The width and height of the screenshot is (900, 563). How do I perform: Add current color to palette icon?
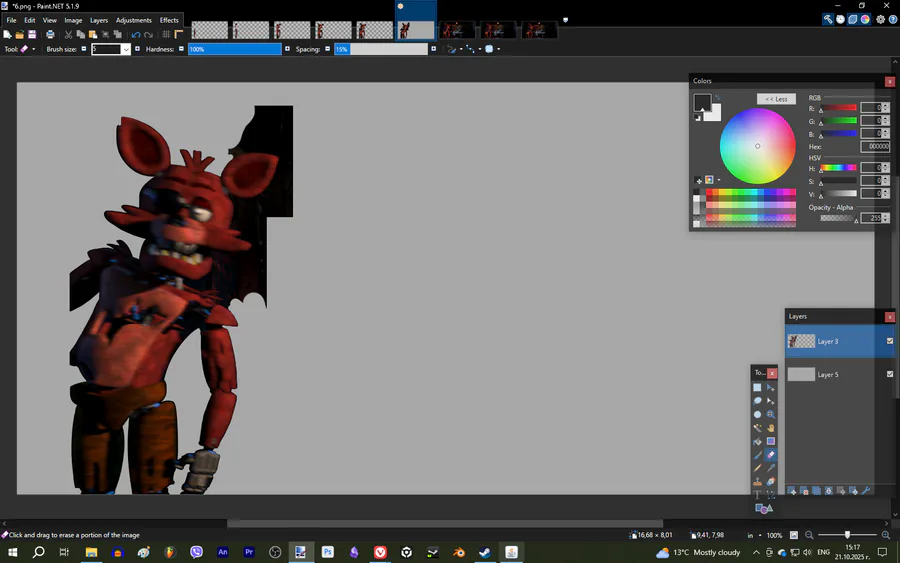[x=698, y=180]
